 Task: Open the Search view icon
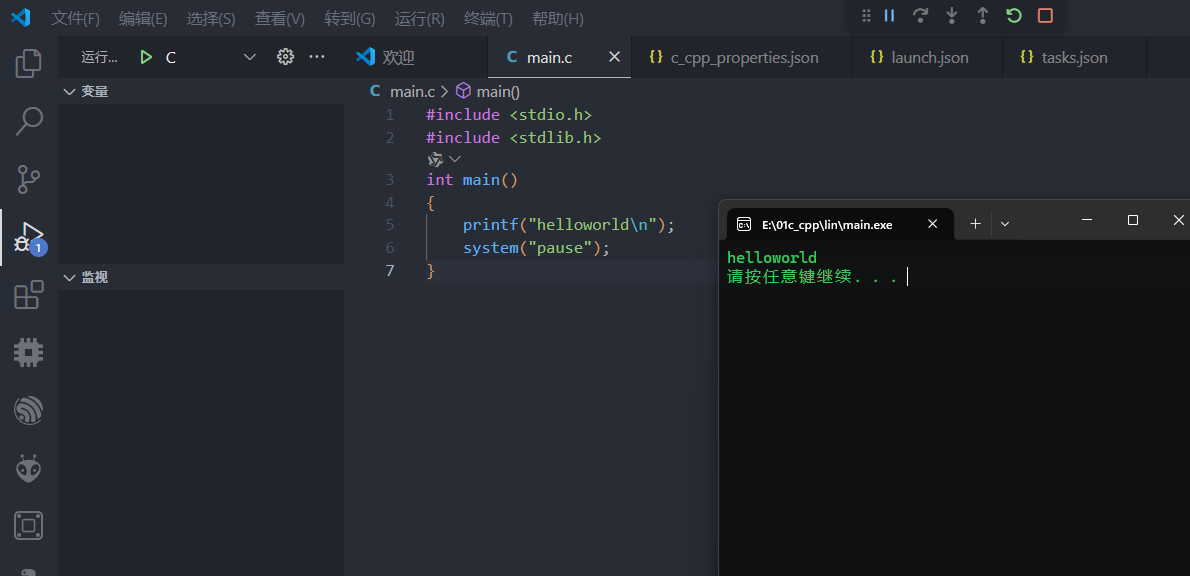point(29,121)
